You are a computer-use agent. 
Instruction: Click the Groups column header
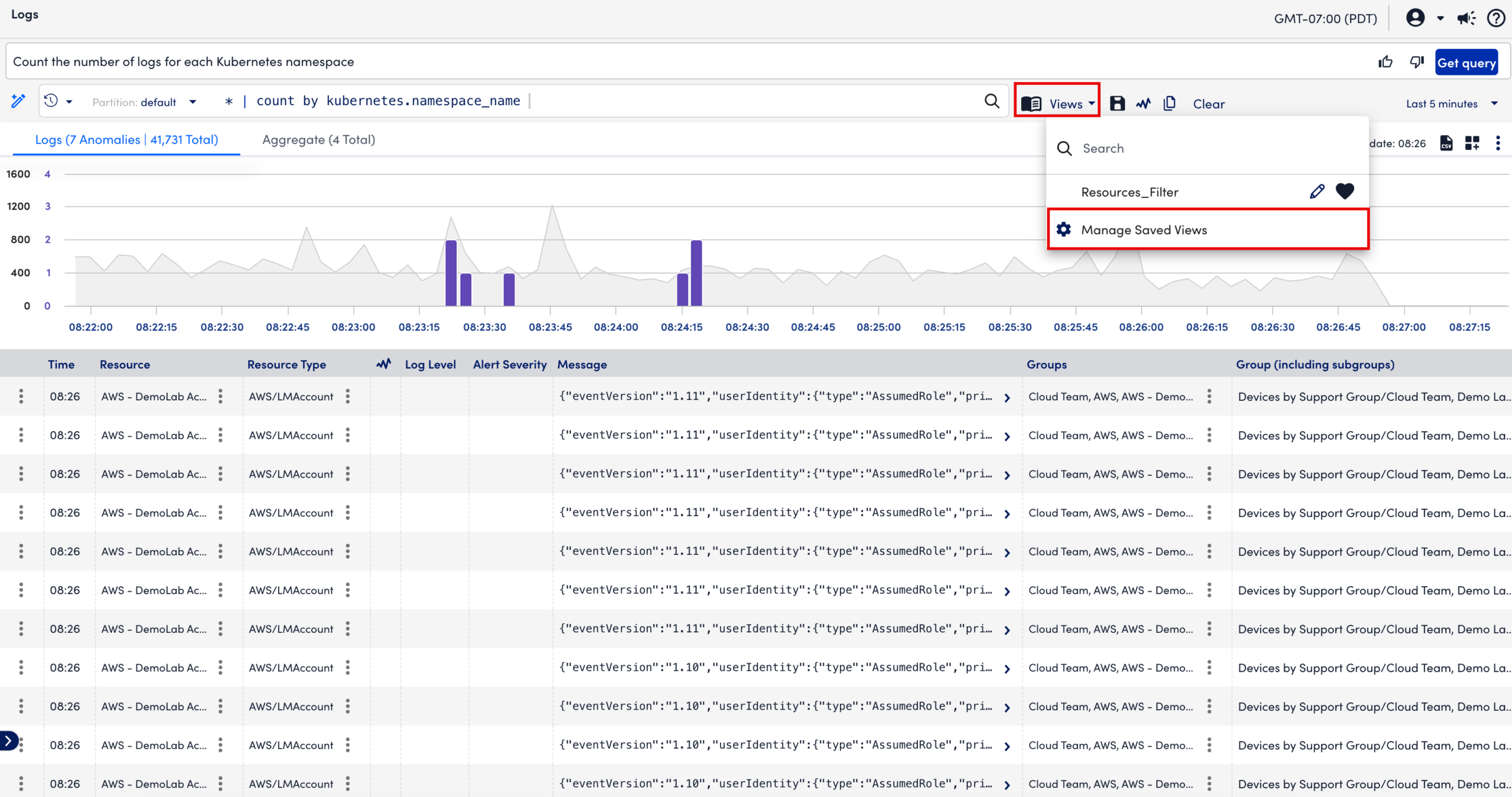tap(1047, 364)
